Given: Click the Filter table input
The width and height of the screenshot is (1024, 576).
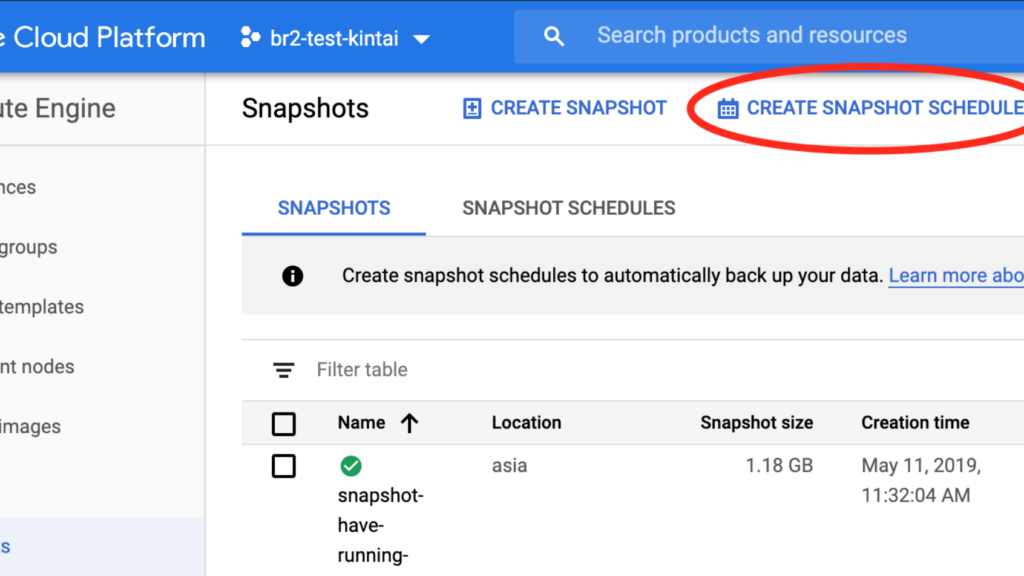Looking at the screenshot, I should click(362, 370).
